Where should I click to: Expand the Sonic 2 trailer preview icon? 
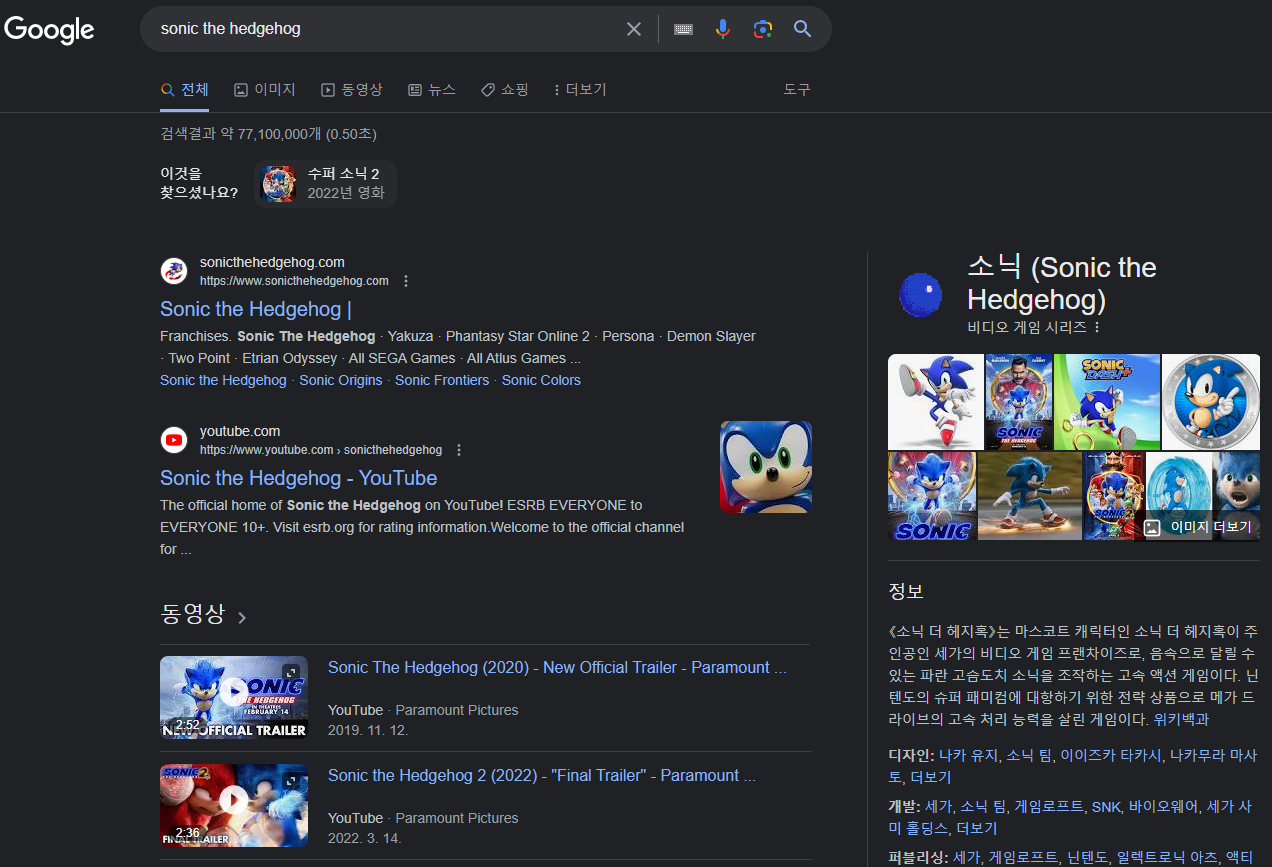click(291, 780)
